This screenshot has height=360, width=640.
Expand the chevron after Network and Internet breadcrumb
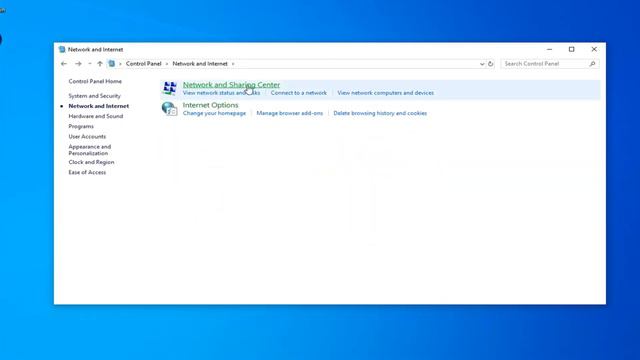coord(233,64)
